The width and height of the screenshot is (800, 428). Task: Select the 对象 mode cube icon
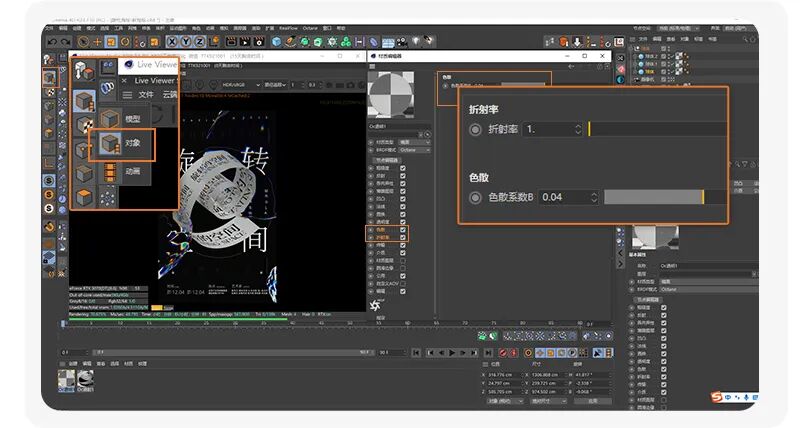(110, 143)
